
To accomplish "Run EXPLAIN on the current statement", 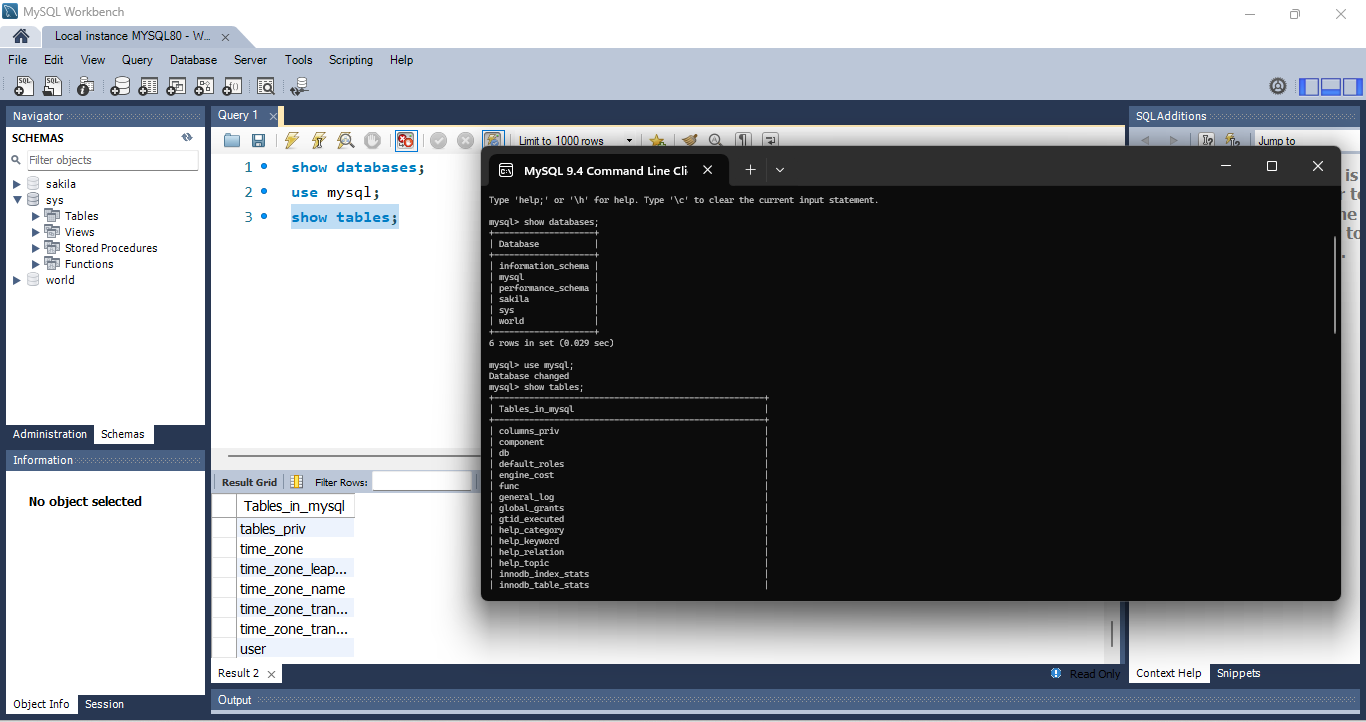I will click(345, 141).
